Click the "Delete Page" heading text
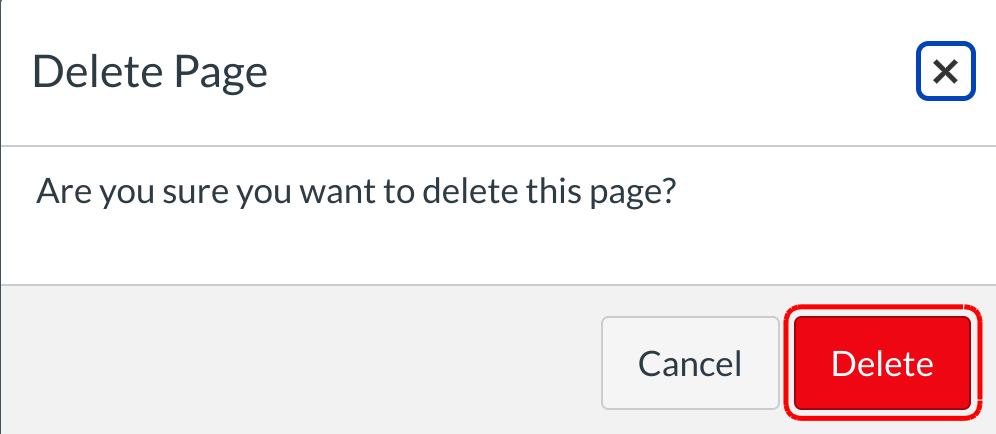This screenshot has width=996, height=434. [150, 72]
